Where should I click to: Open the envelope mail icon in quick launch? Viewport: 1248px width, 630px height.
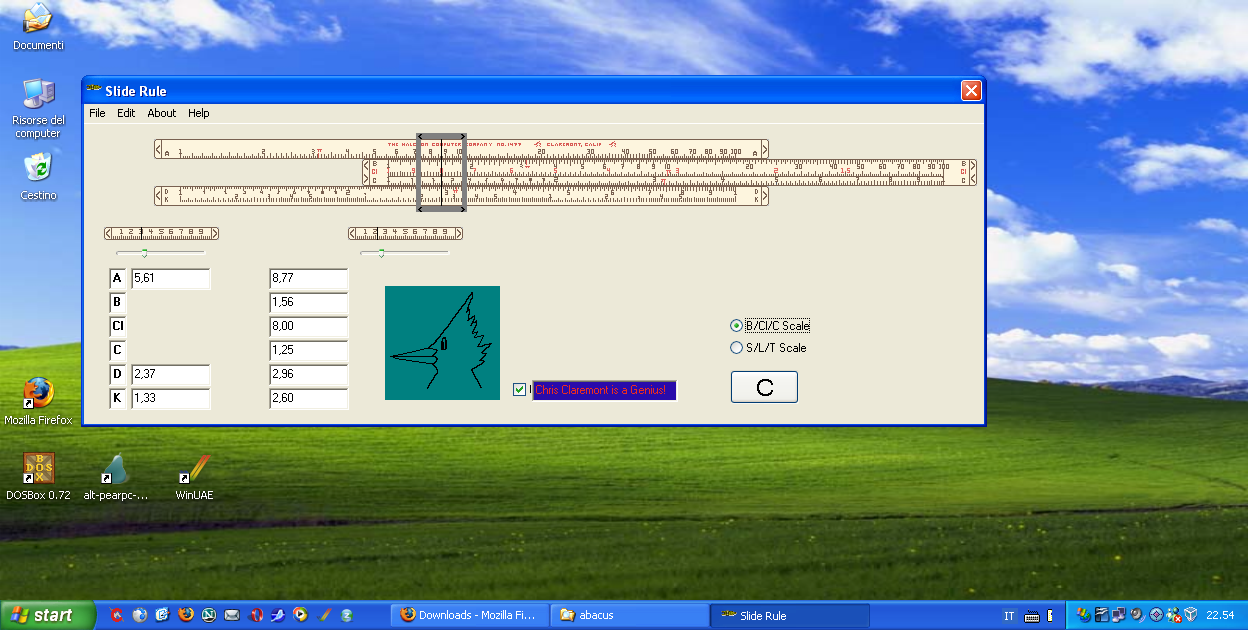point(232,615)
